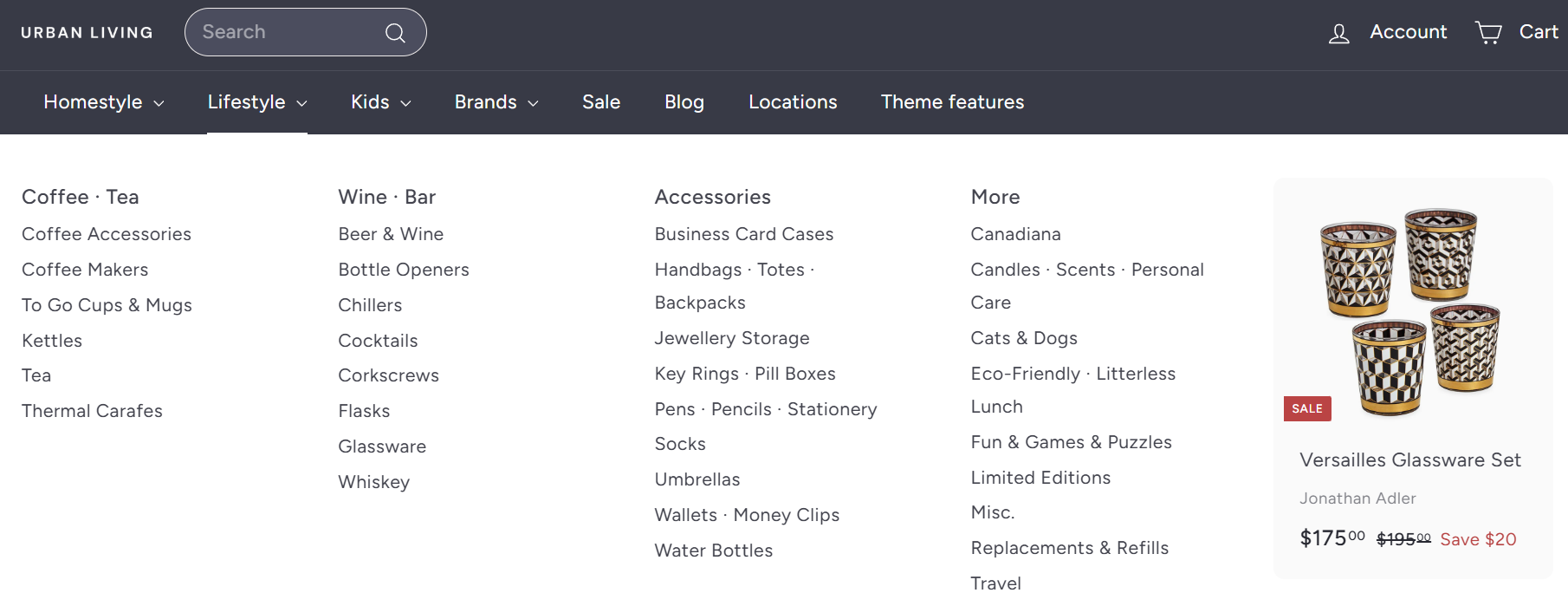1568x606 pixels.
Task: Click the Urban Living logo
Action: [x=87, y=33]
